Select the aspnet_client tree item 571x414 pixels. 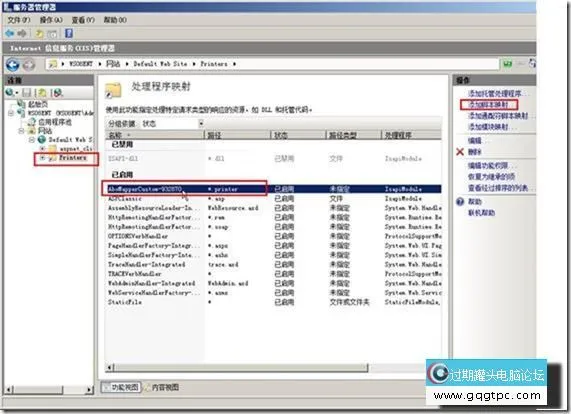(x=75, y=149)
